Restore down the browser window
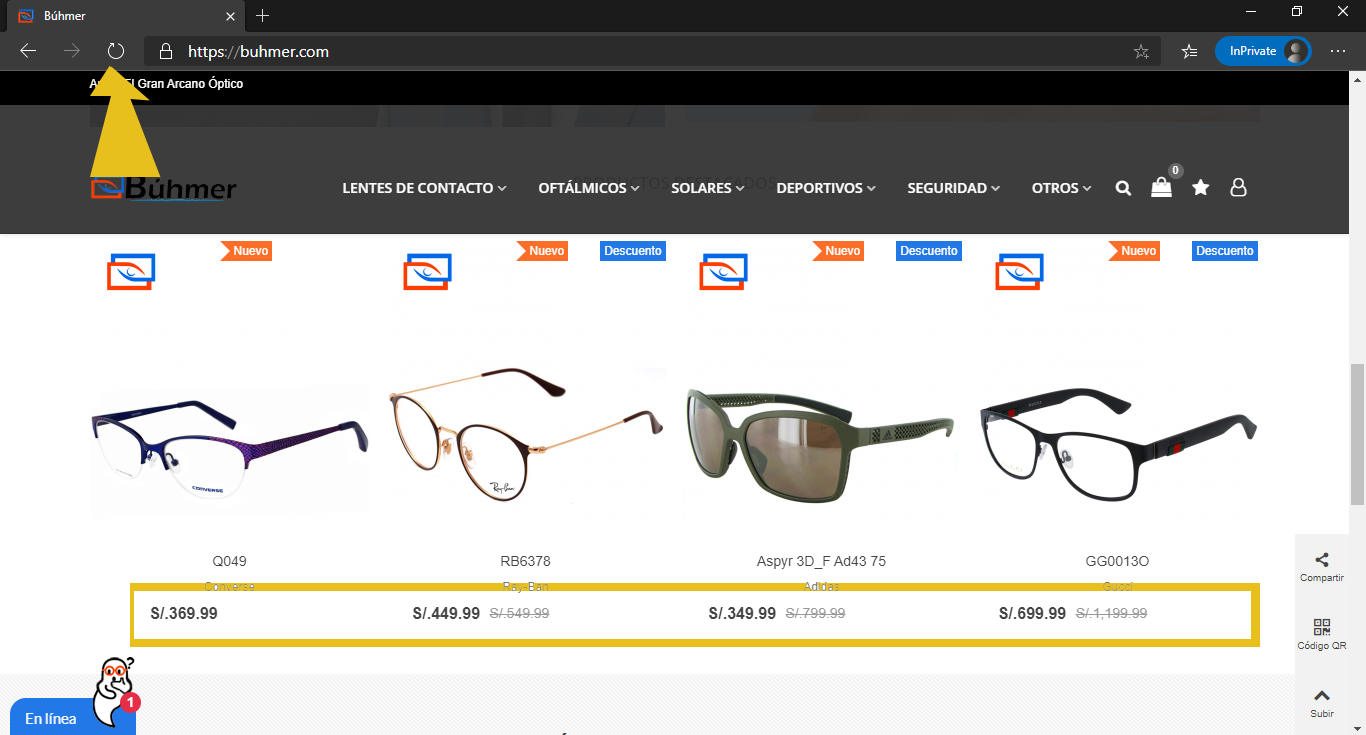This screenshot has width=1366, height=735. 1297,12
